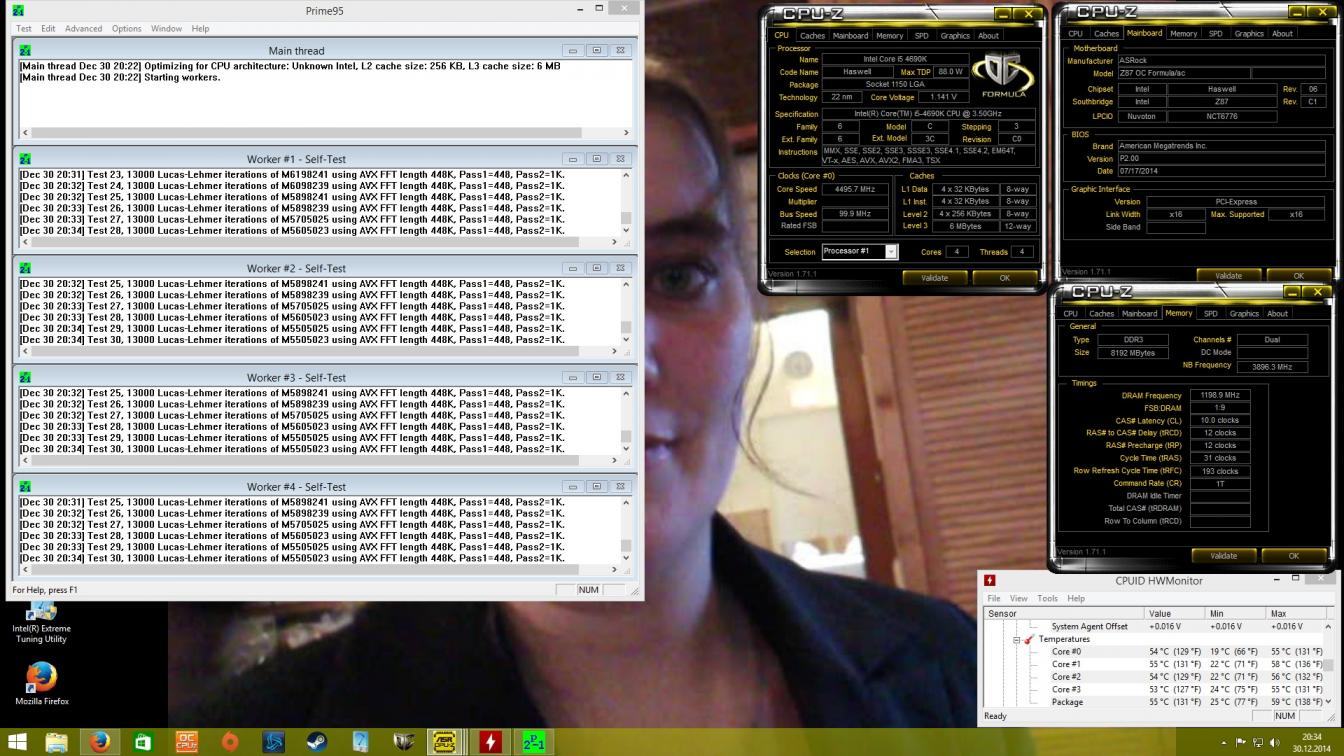Image resolution: width=1344 pixels, height=756 pixels.
Task: Open Mozilla Firefox desktop shortcut
Action: 42,685
